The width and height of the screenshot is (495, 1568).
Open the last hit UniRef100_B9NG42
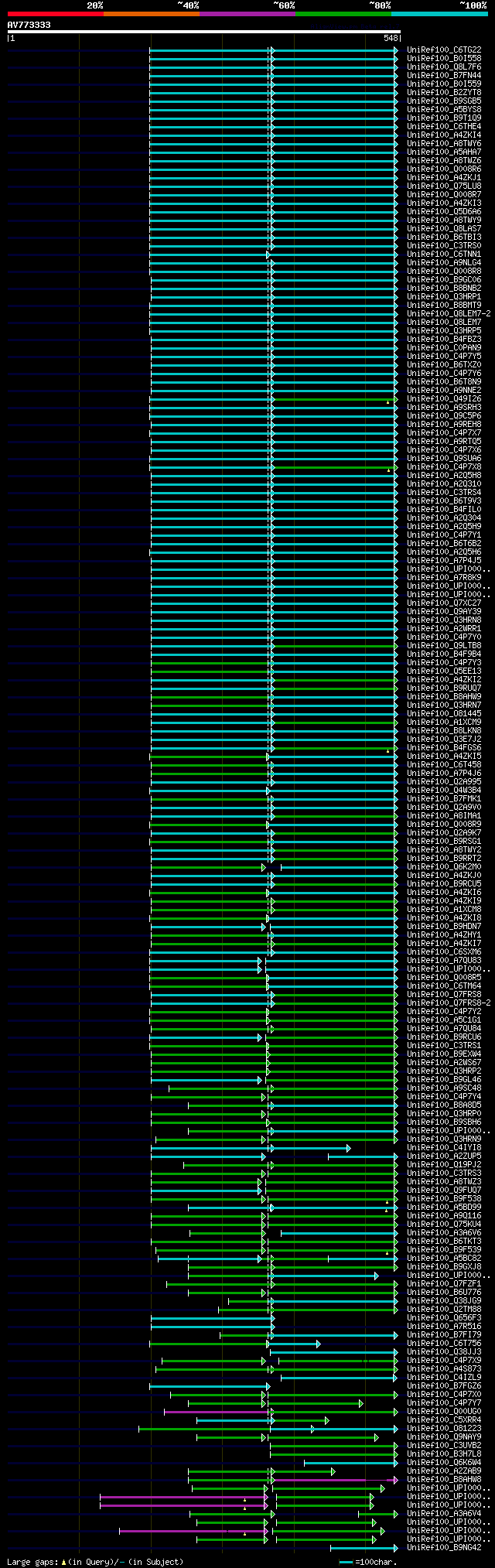(x=444, y=1548)
